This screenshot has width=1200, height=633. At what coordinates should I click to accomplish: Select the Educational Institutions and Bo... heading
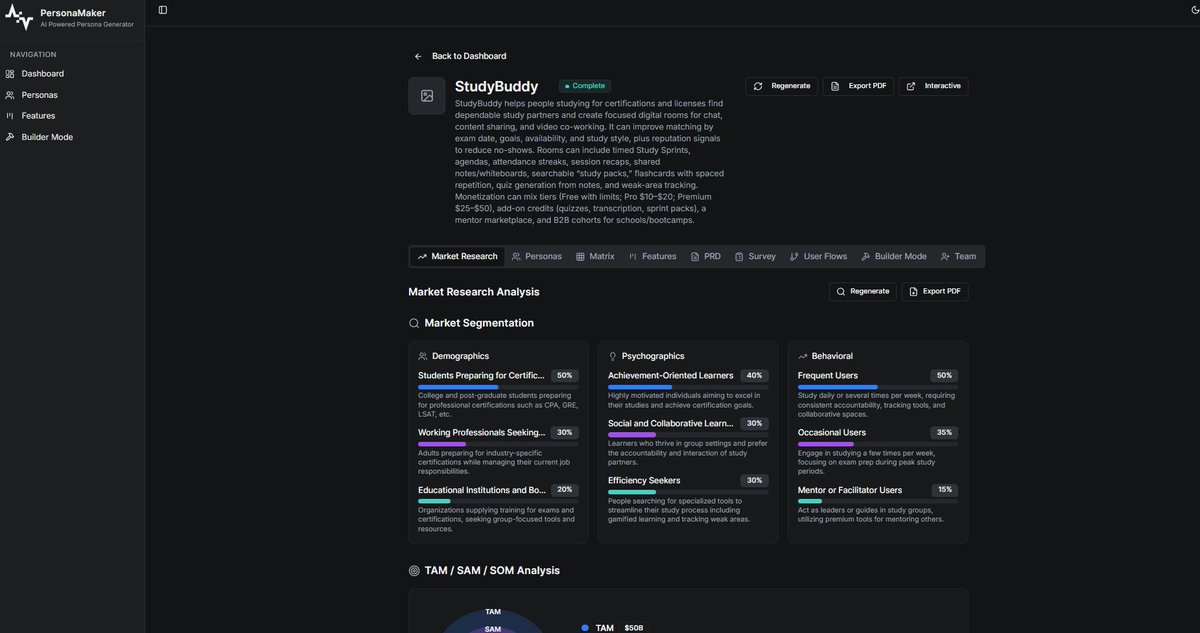coord(482,490)
